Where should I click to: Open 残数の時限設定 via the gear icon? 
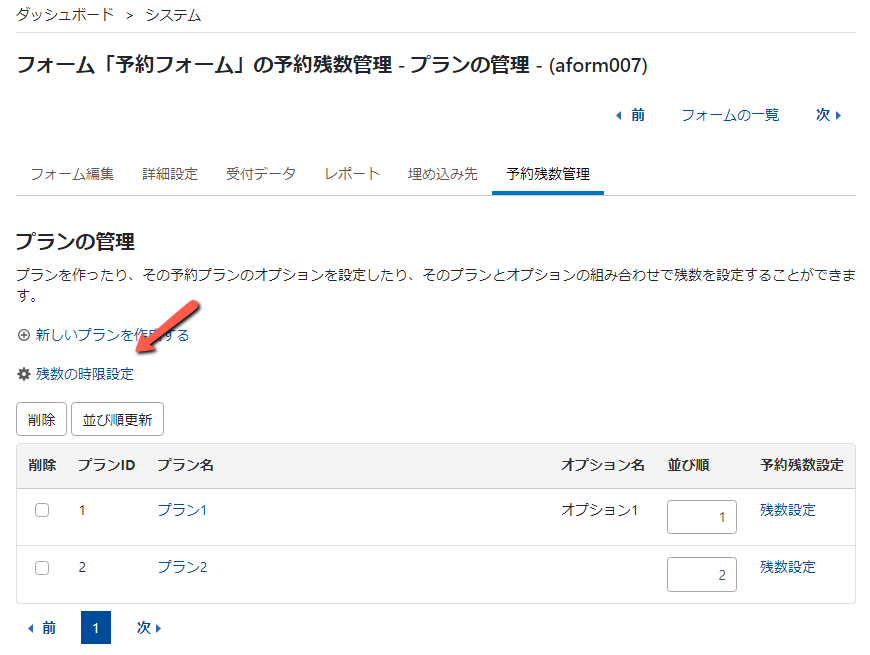(x=24, y=372)
